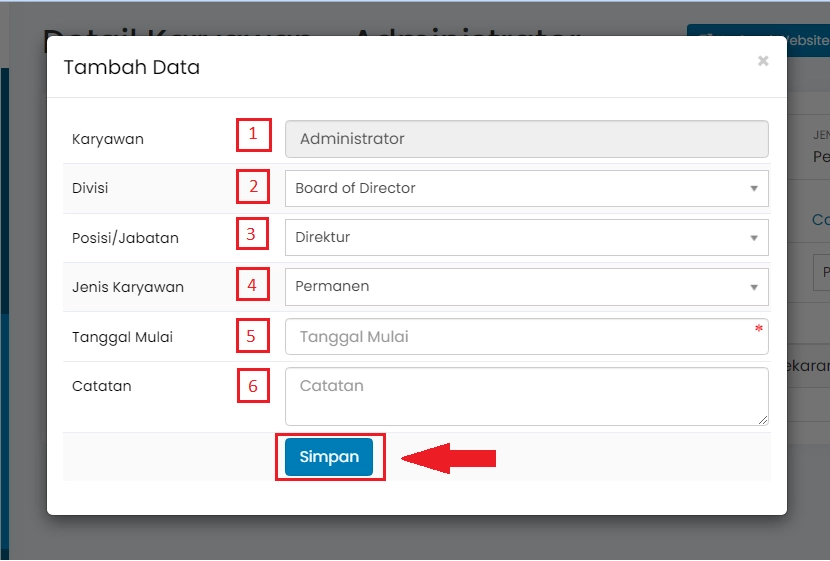Image resolution: width=830 pixels, height=561 pixels.
Task: Grab the Catatan textarea resize handle
Action: point(763,420)
